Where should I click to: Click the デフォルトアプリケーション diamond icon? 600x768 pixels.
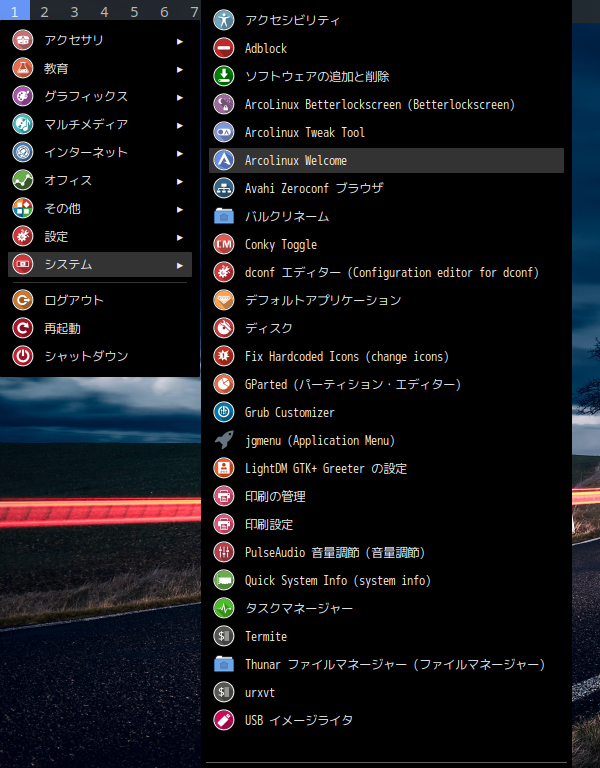tap(224, 300)
